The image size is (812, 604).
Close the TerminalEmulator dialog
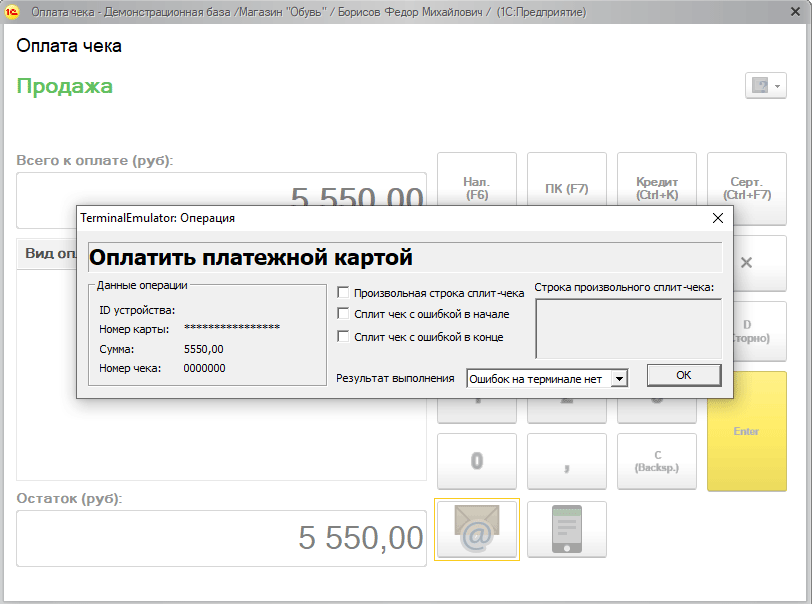(716, 217)
